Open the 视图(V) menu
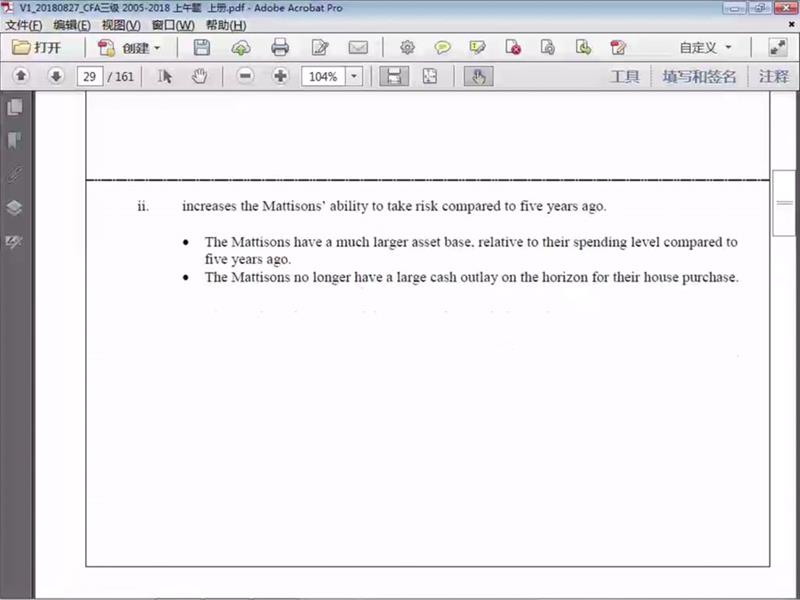The image size is (800, 600). pyautogui.click(x=121, y=25)
